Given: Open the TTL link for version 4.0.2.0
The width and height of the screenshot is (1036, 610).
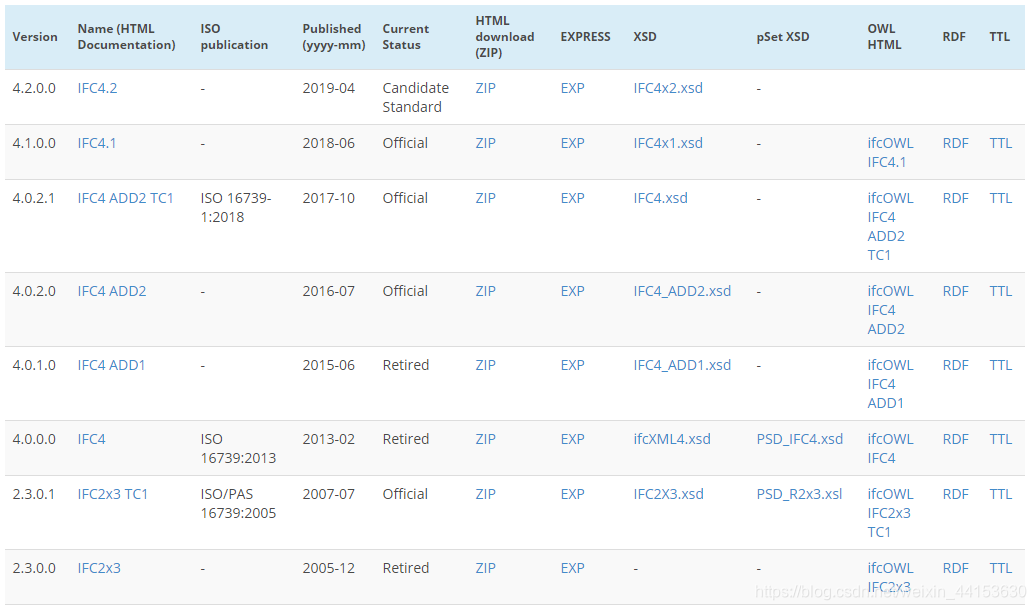Looking at the screenshot, I should 1000,291.
